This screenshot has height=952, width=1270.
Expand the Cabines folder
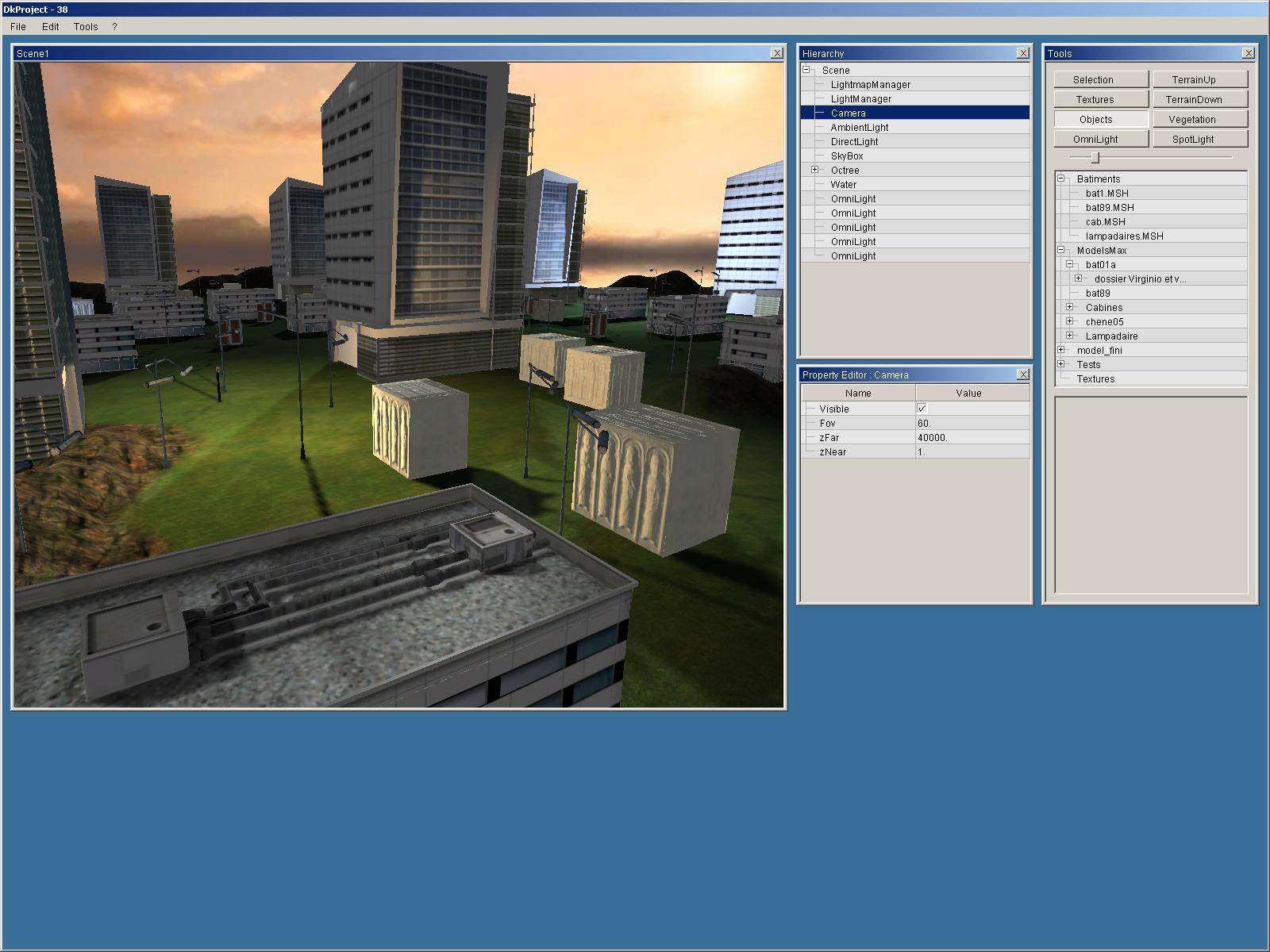[x=1069, y=307]
